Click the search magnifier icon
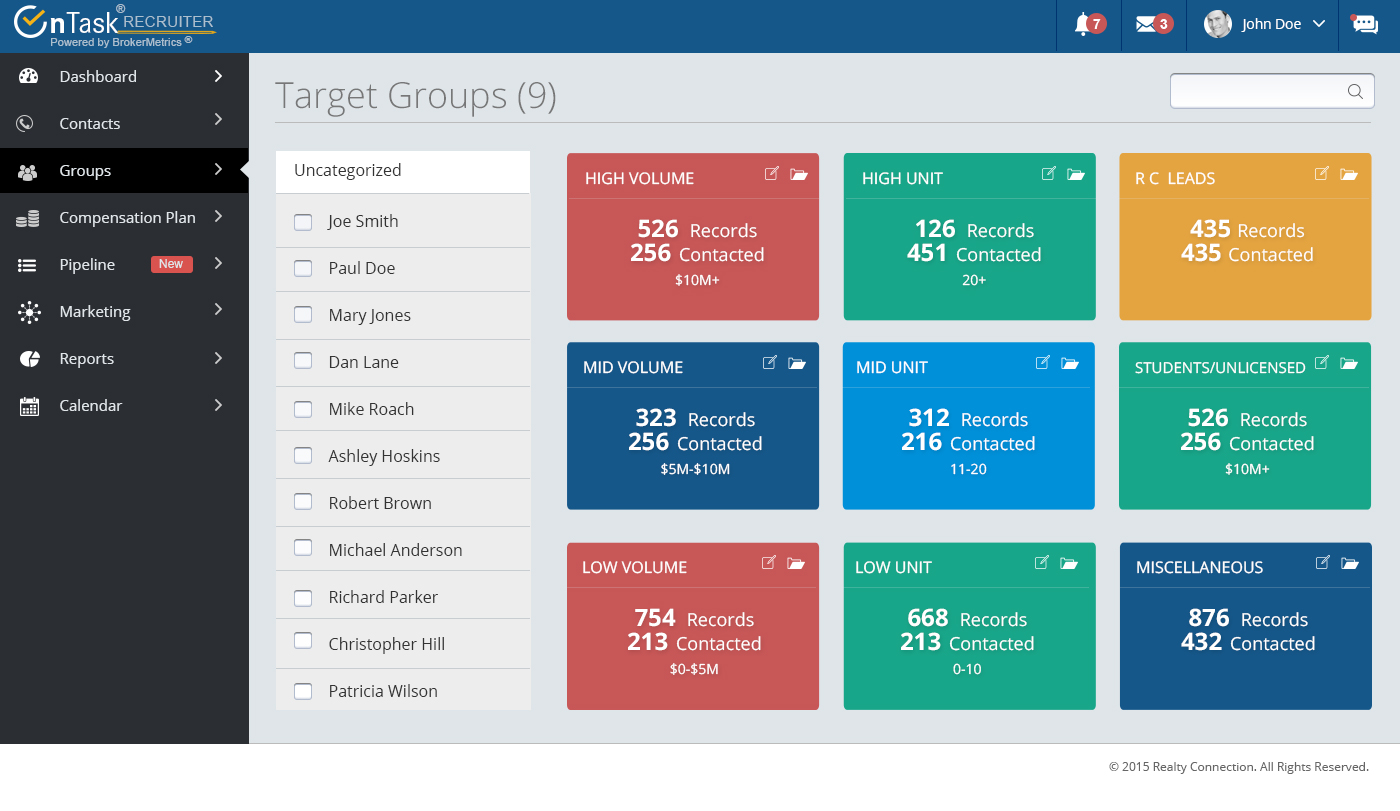The image size is (1400, 811). coord(1355,91)
